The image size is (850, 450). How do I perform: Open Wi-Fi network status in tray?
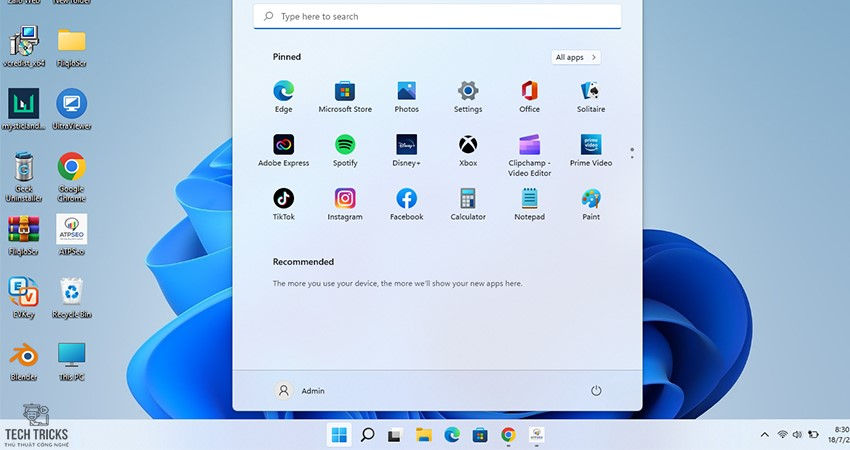click(x=782, y=434)
